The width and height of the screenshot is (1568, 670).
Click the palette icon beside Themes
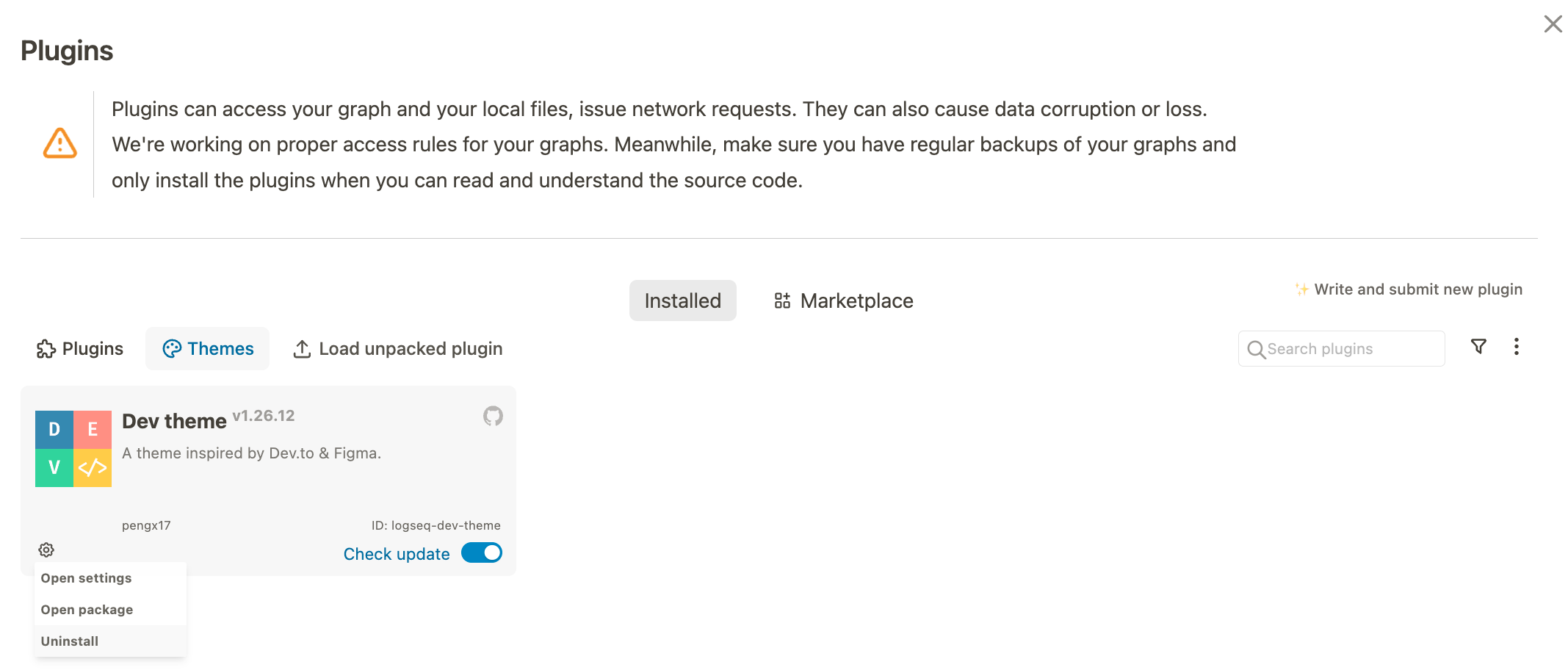pyautogui.click(x=172, y=349)
